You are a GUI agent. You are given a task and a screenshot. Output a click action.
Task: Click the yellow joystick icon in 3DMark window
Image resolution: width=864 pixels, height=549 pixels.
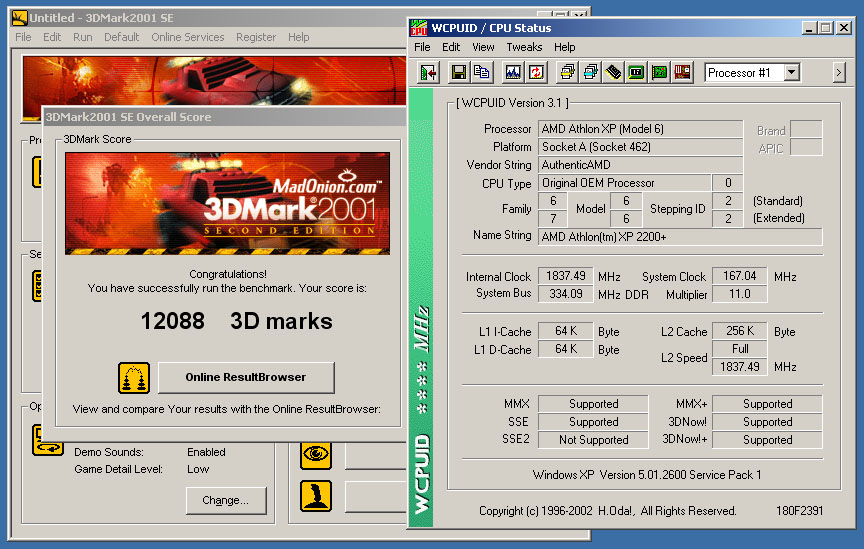316,496
